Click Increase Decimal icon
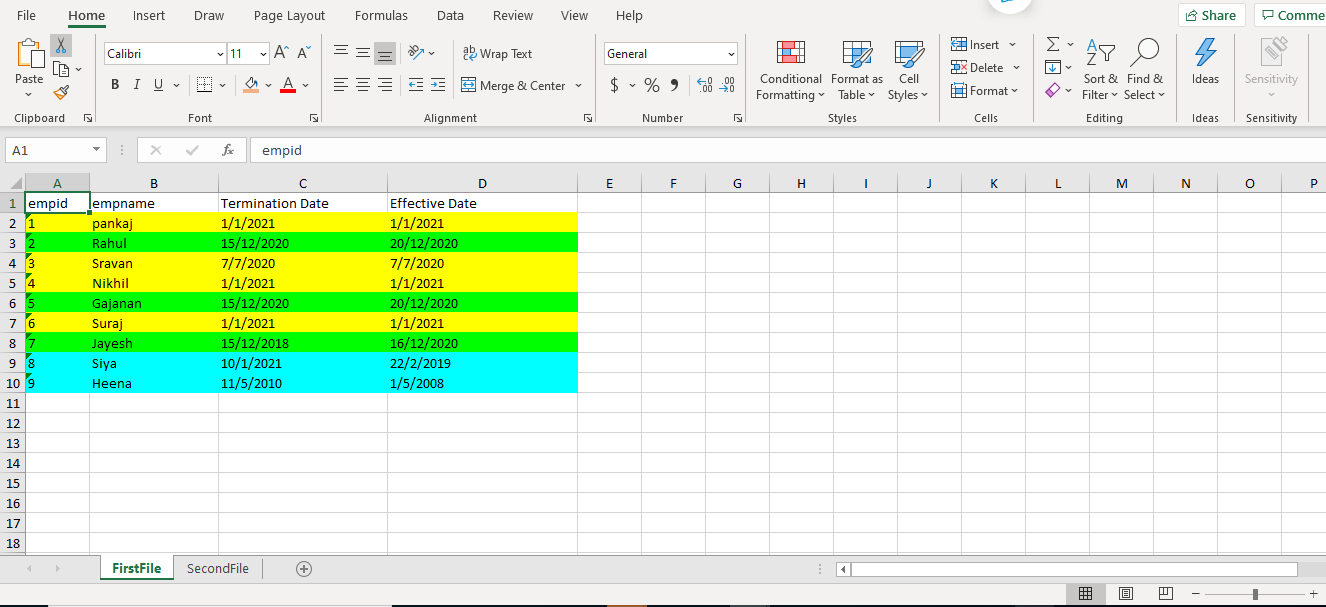 point(703,85)
